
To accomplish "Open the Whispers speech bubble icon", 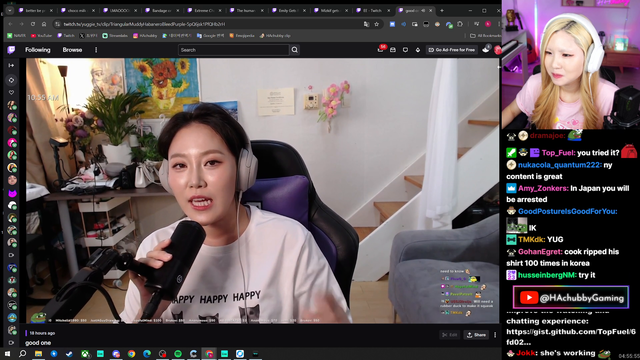I will tap(405, 50).
